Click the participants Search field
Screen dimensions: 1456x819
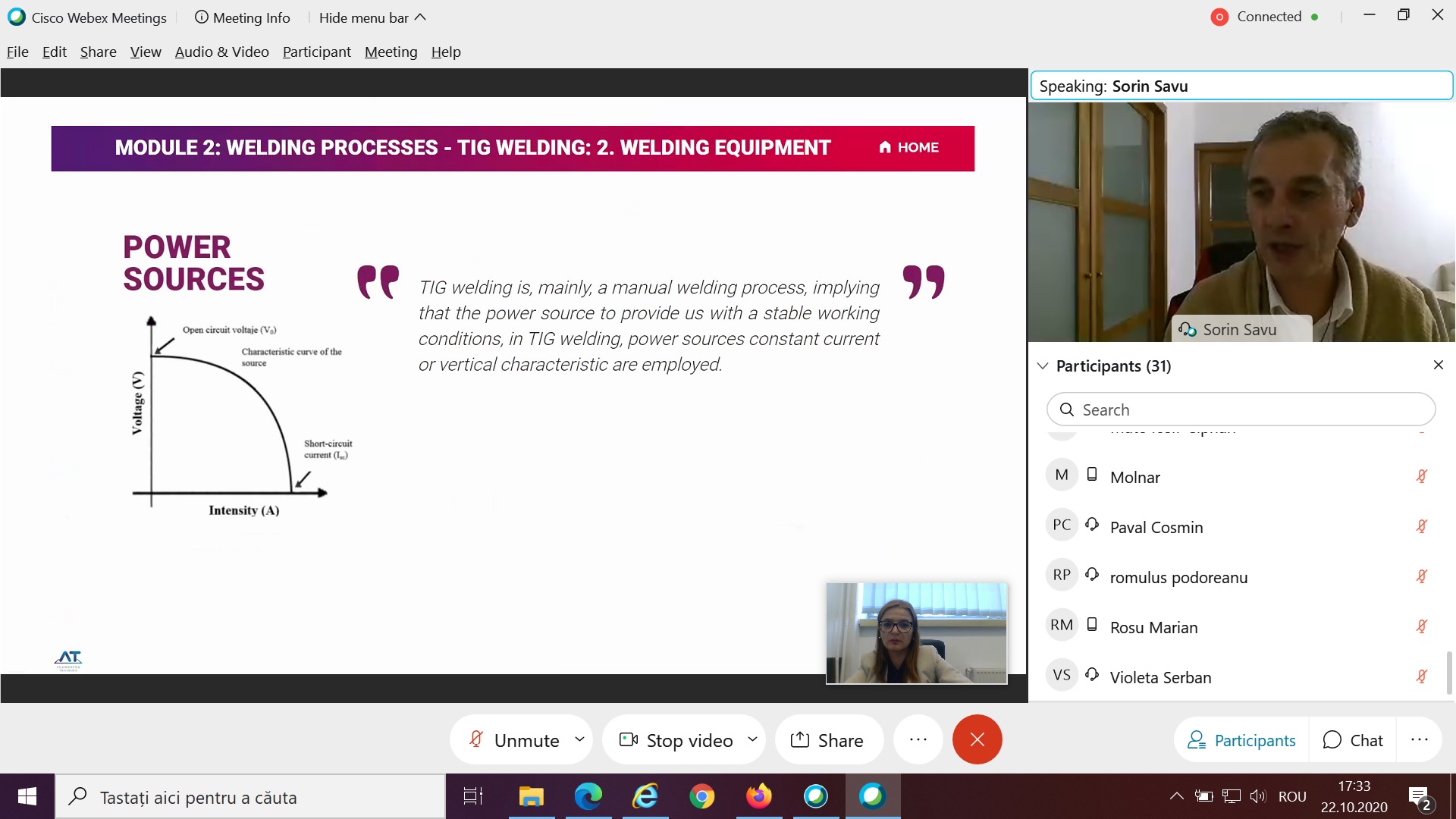coord(1241,409)
